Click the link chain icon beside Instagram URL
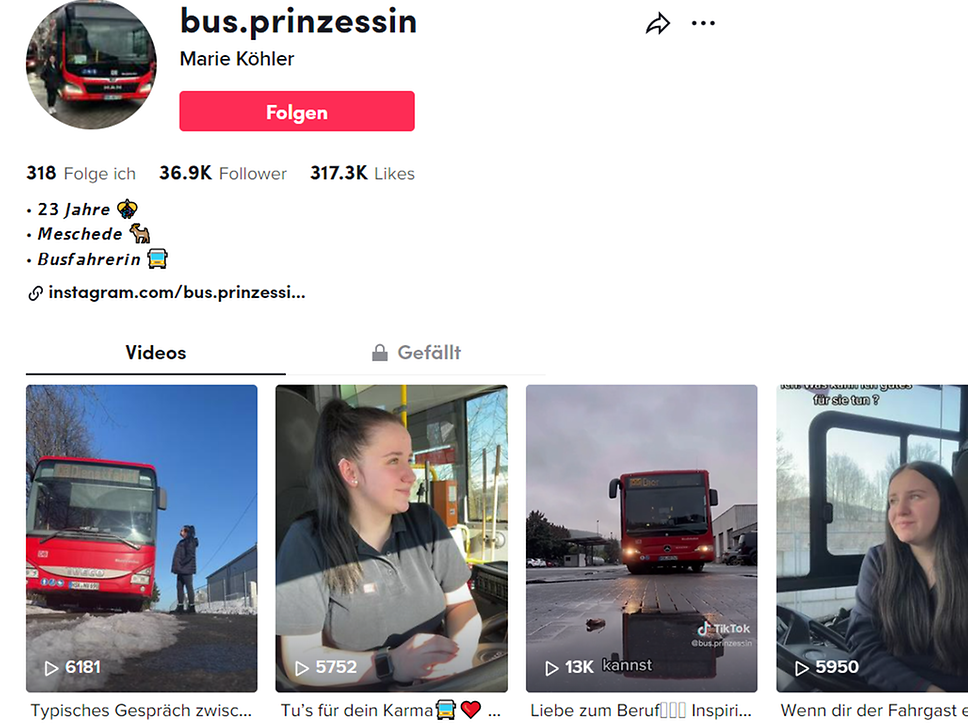968x726 pixels. [35, 293]
